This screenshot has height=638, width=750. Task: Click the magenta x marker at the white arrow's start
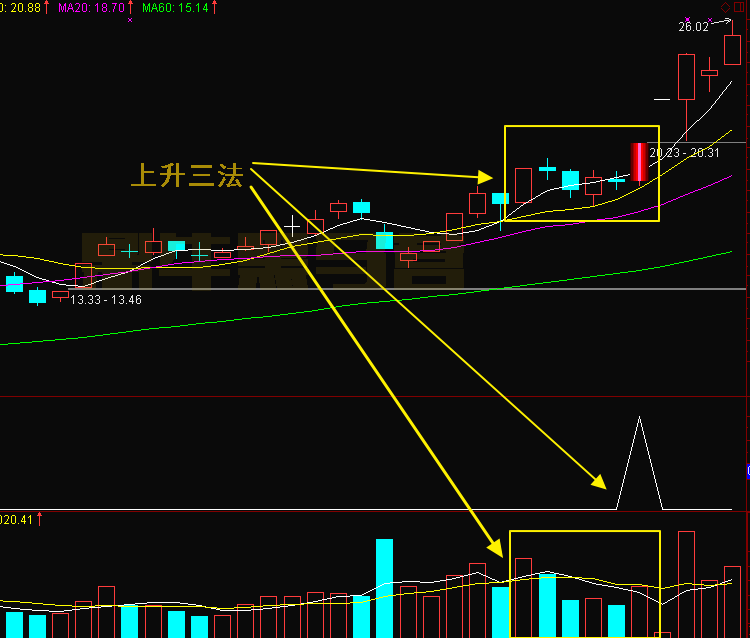pos(709,20)
